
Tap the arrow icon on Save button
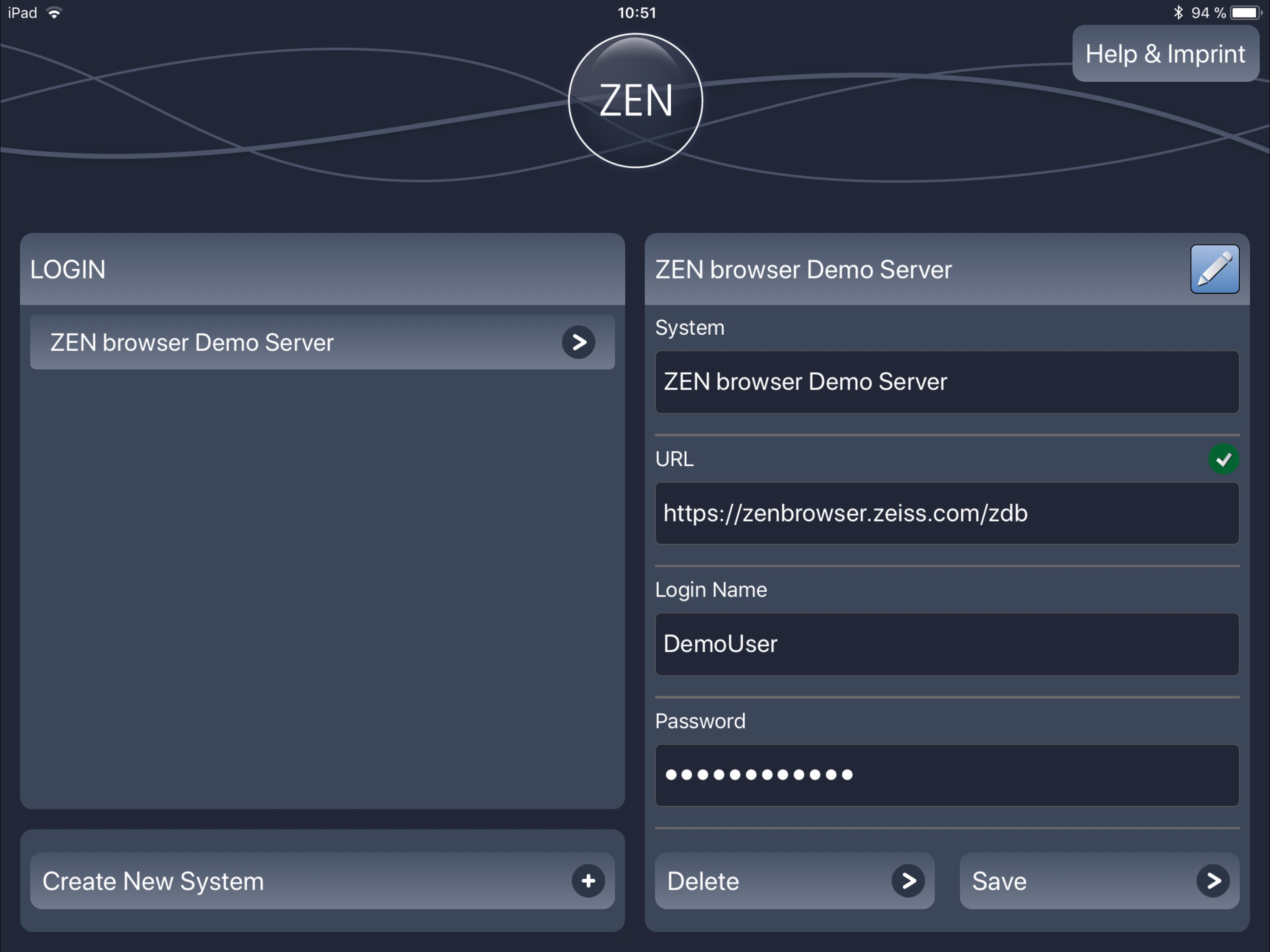pos(1212,881)
